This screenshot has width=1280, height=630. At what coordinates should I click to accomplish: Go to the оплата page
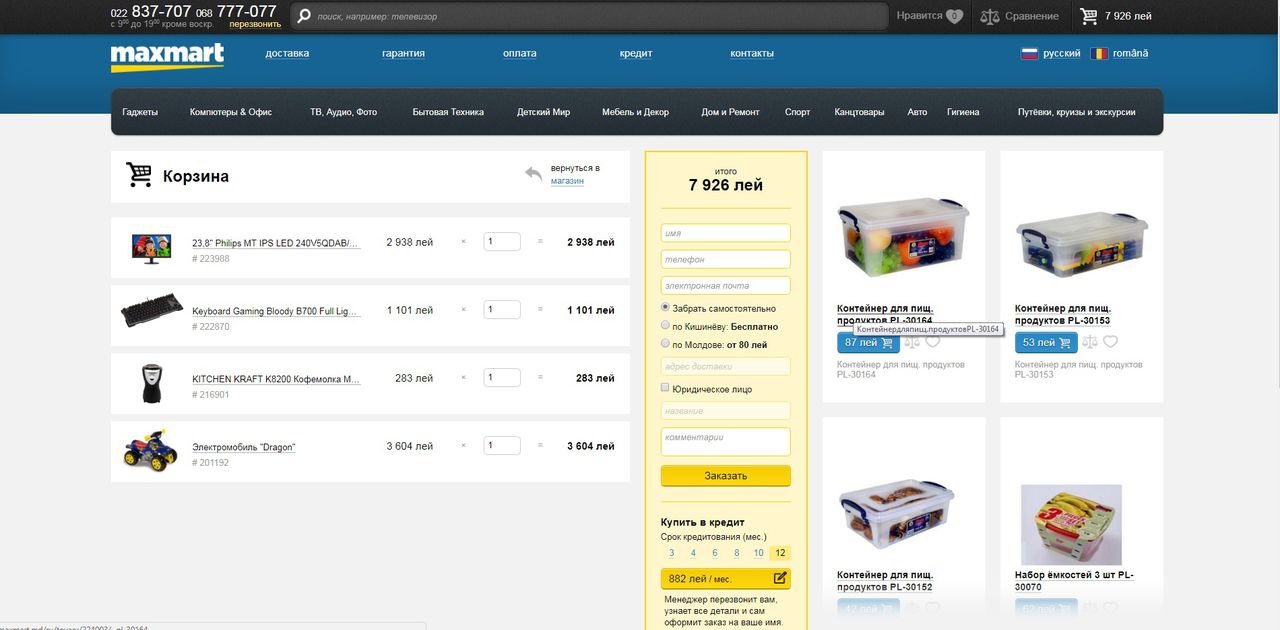520,54
